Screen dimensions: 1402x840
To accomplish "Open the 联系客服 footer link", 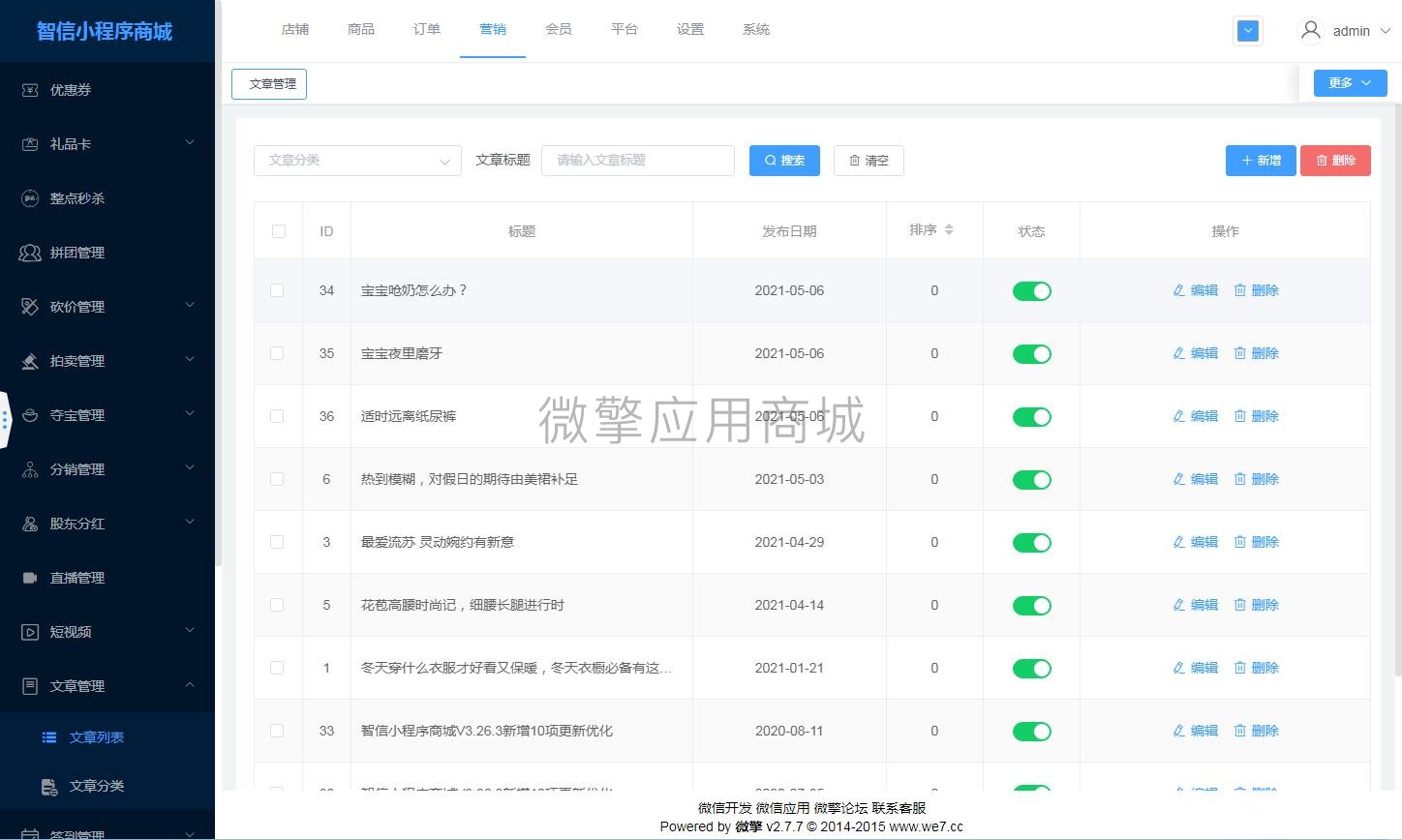I will click(899, 808).
